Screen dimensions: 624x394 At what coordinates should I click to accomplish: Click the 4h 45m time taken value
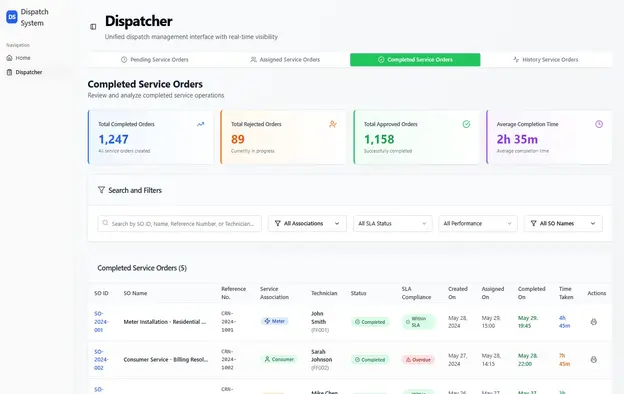click(564, 322)
